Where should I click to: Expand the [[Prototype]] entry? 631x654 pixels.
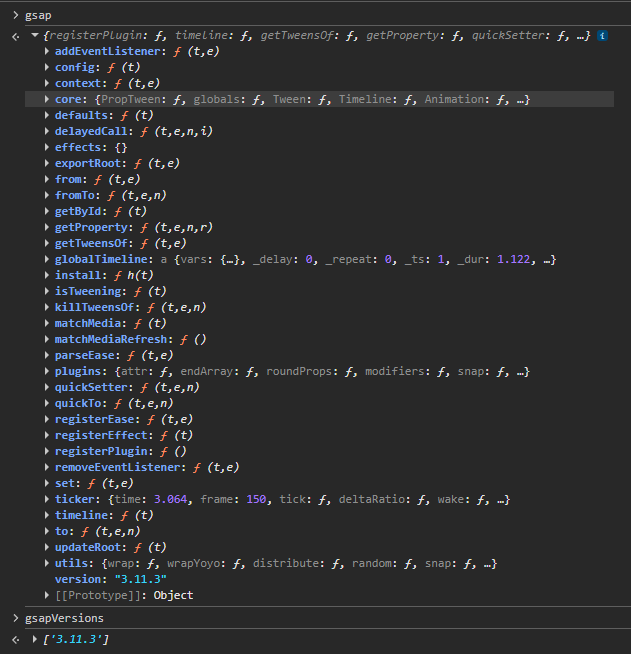[47, 595]
